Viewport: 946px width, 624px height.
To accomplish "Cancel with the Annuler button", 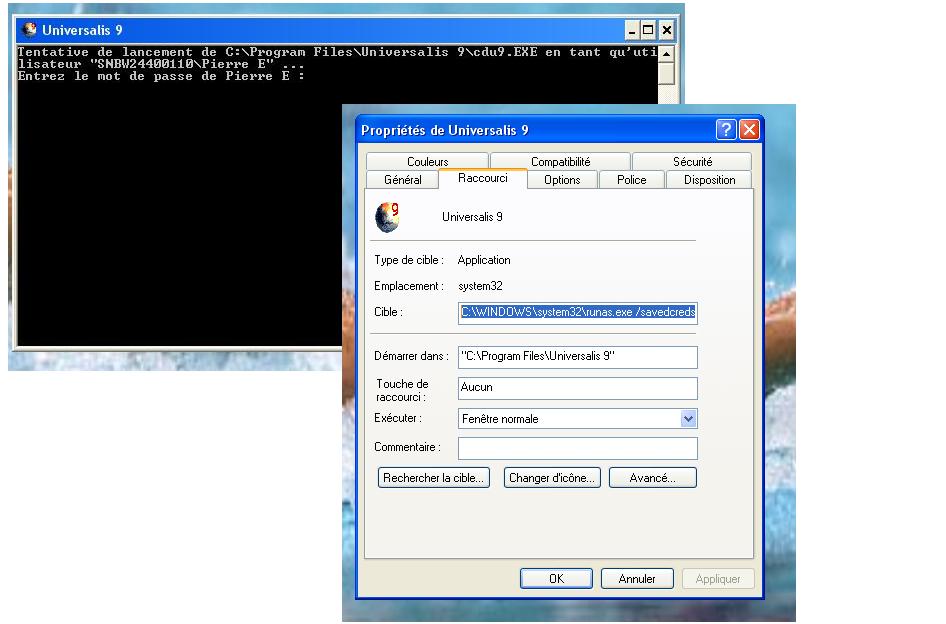I will [637, 579].
